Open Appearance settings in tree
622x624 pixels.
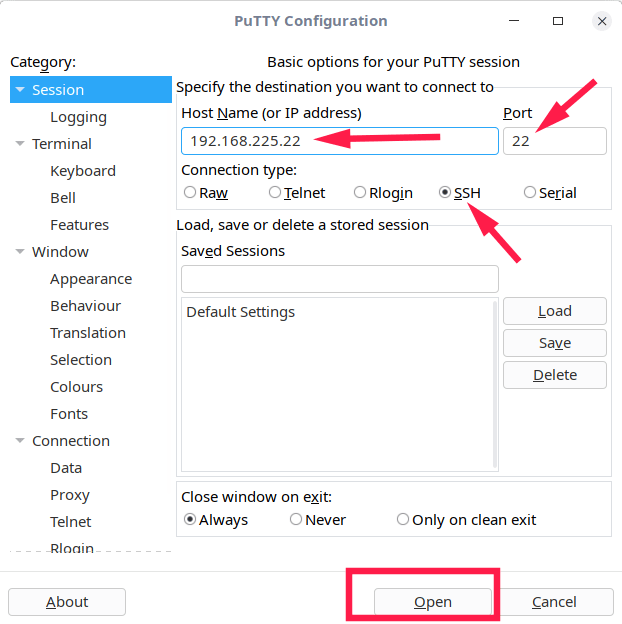point(91,279)
